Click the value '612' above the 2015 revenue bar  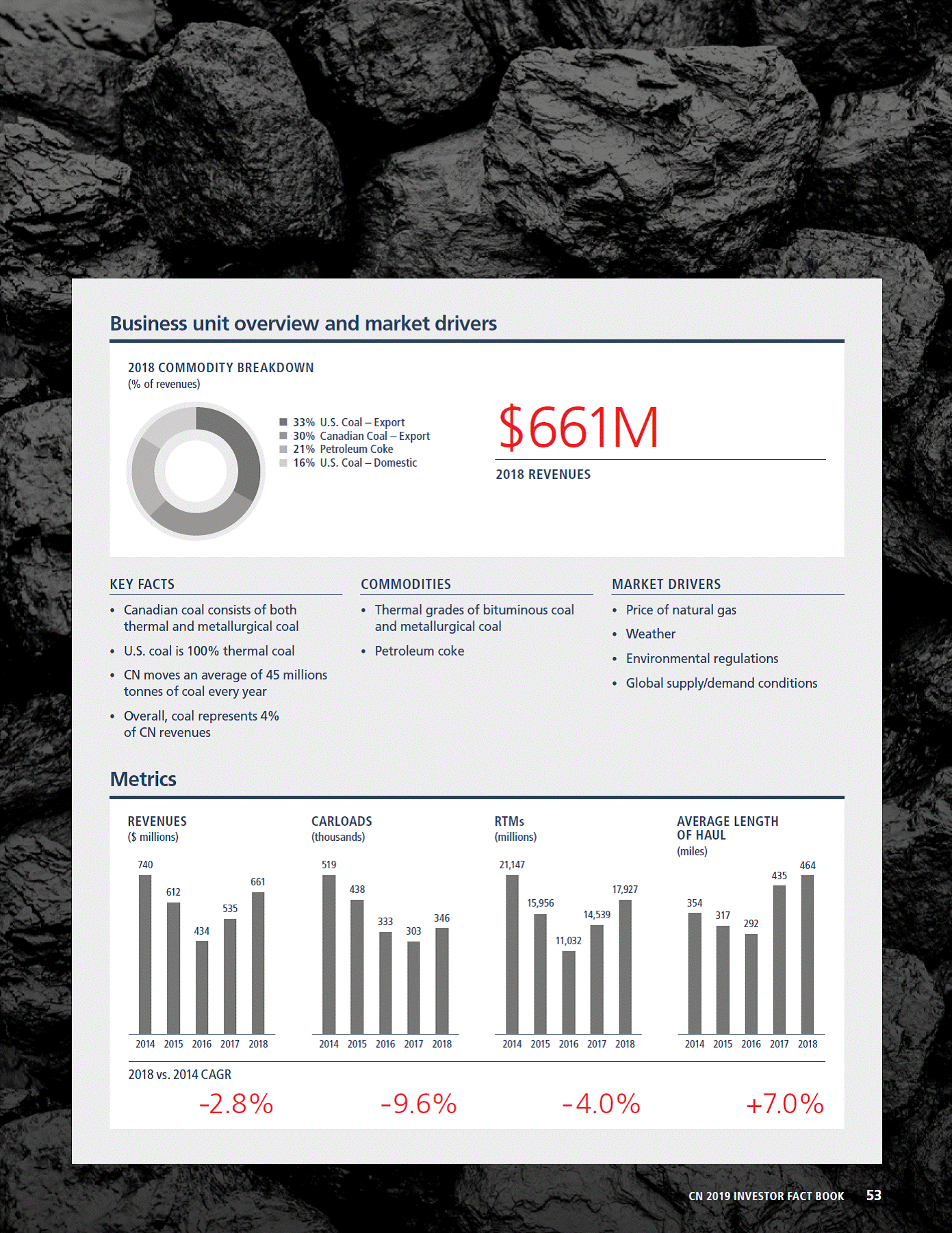173,892
